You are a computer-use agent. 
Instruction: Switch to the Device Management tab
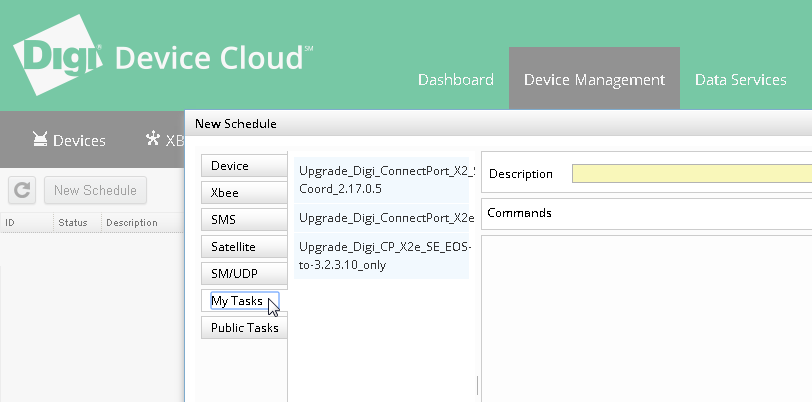tap(594, 80)
